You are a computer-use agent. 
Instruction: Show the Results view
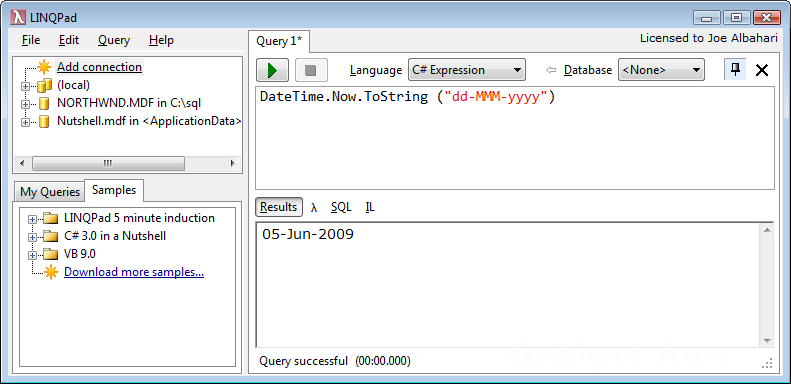point(279,207)
